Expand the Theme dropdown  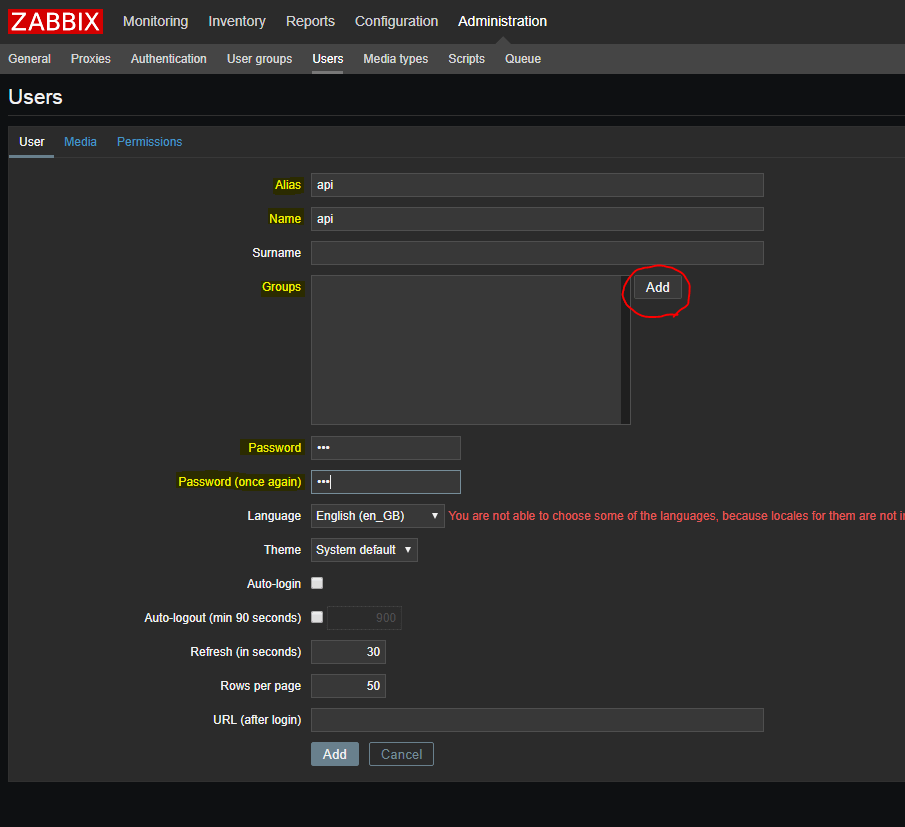tap(364, 550)
